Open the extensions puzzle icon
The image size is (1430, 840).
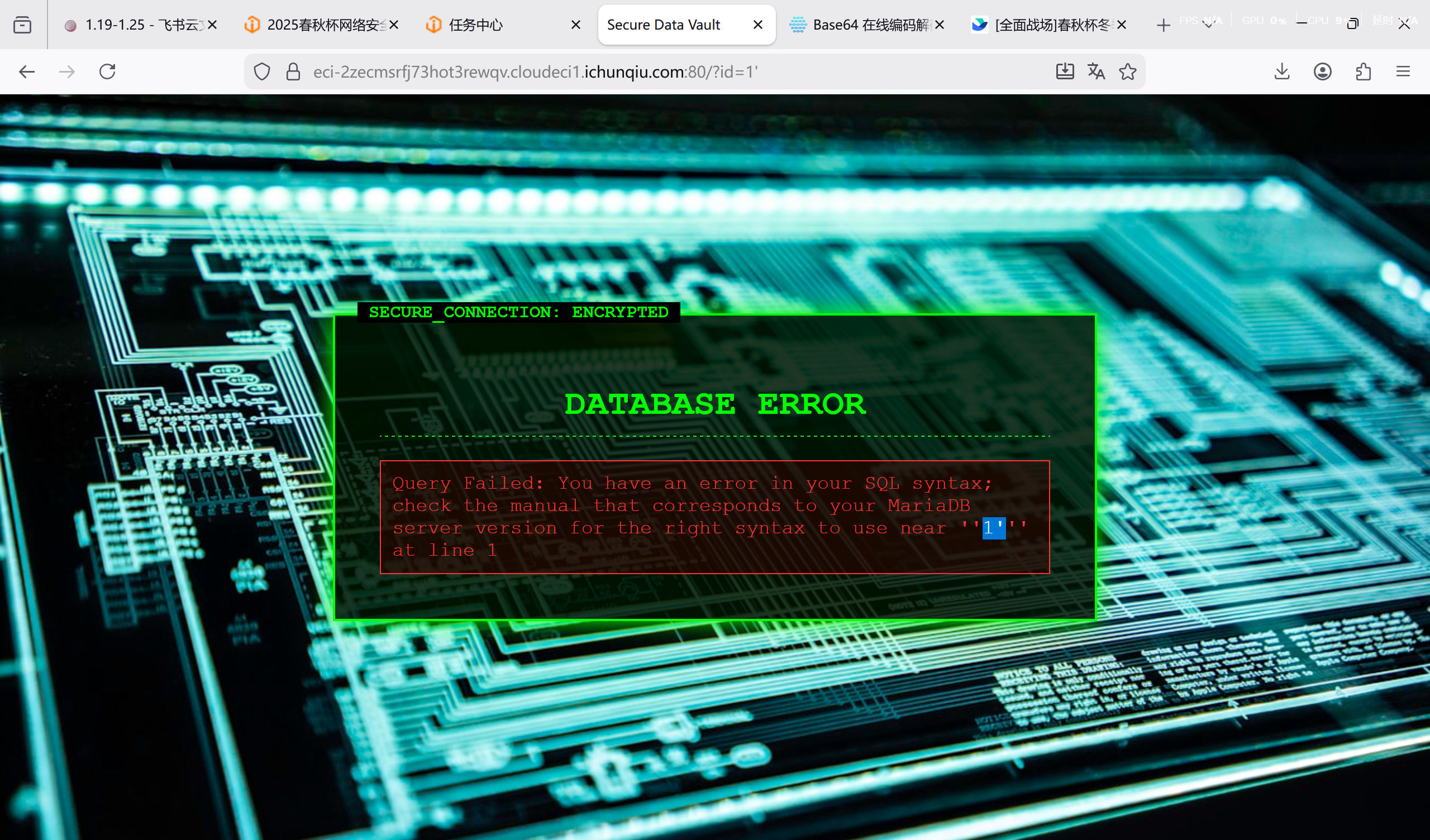tap(1363, 71)
